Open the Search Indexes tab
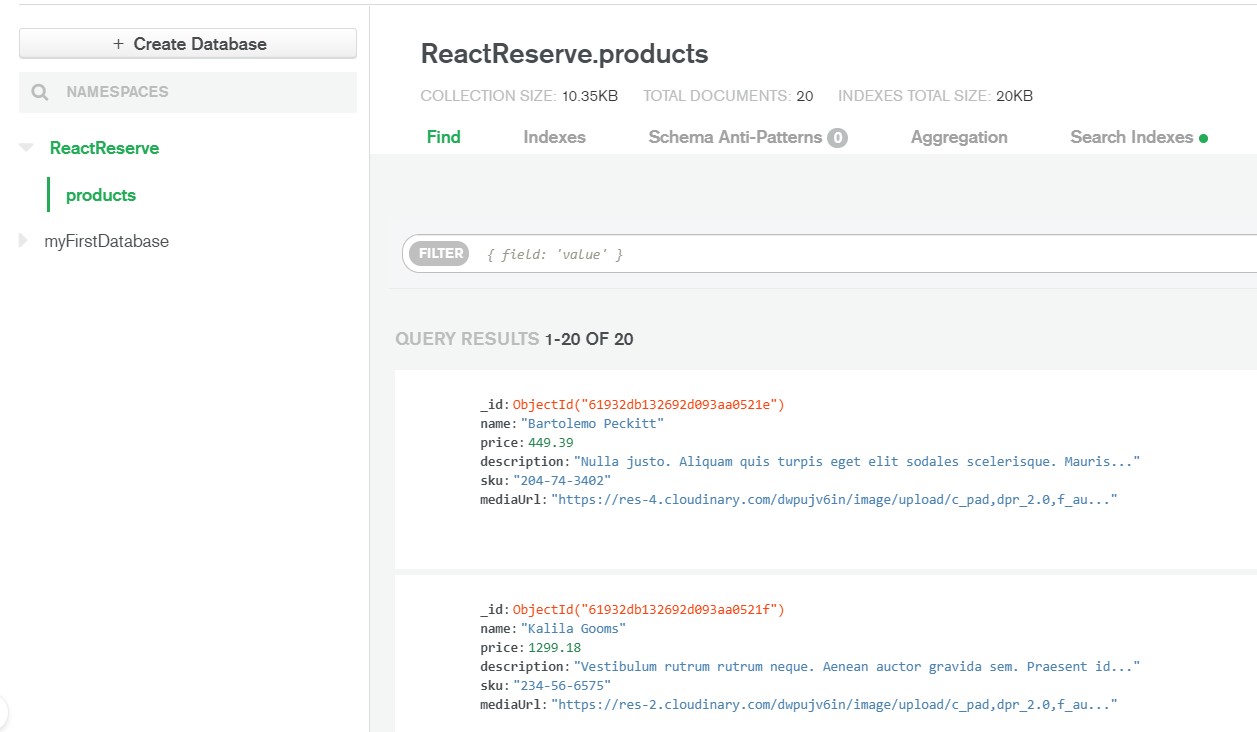 pos(1132,137)
